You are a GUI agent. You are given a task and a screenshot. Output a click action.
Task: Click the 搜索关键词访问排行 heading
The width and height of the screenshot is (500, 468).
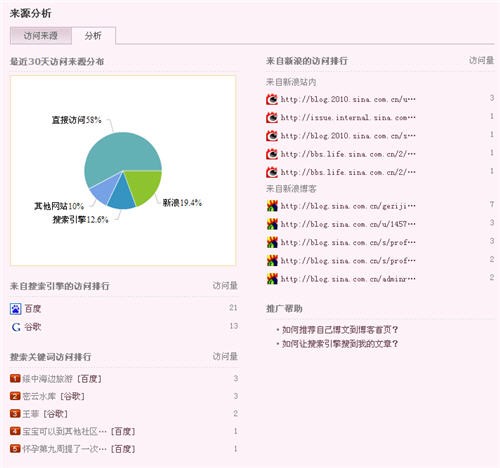click(x=50, y=357)
